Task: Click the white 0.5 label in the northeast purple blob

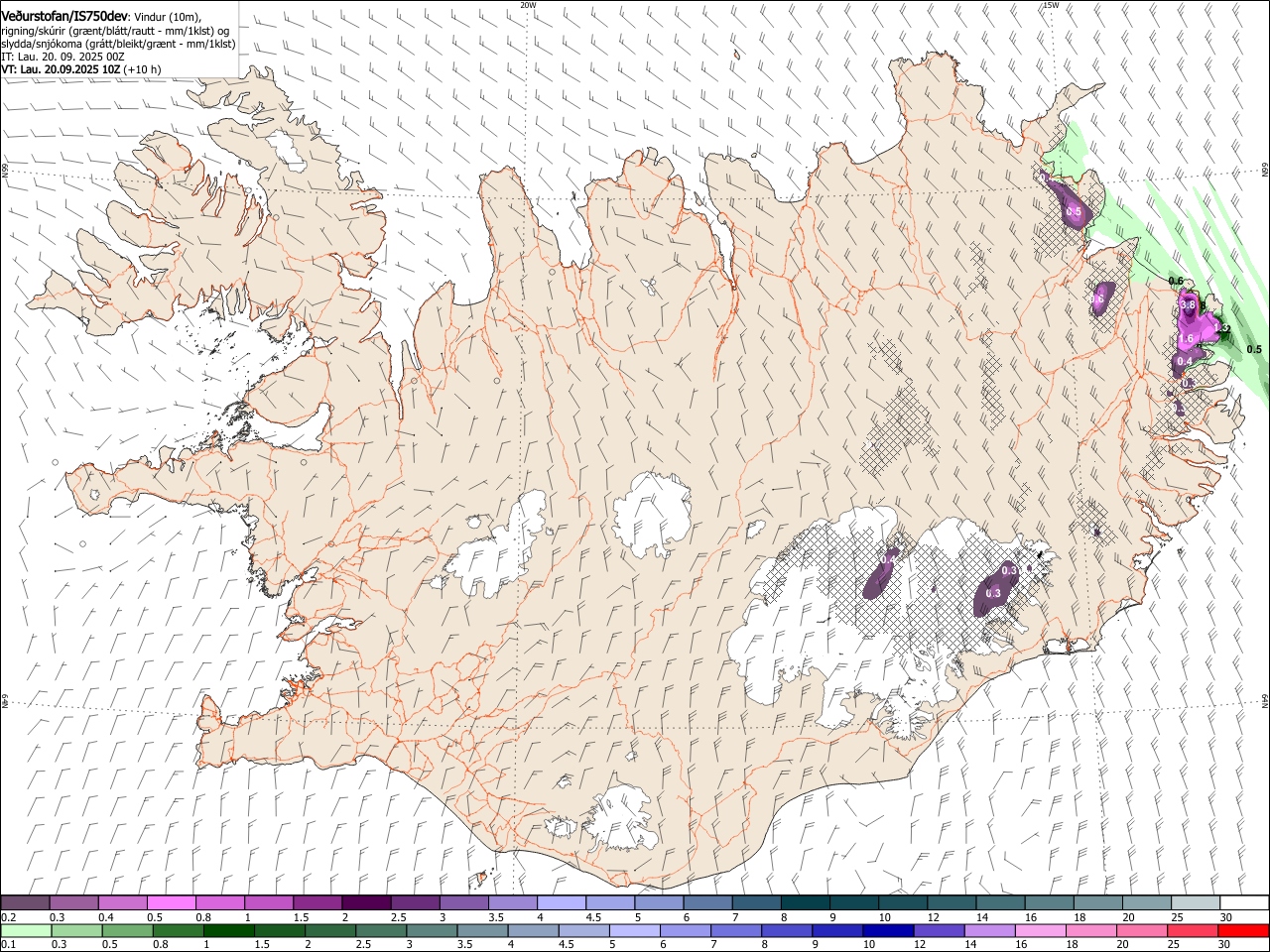Action: coord(1074,212)
